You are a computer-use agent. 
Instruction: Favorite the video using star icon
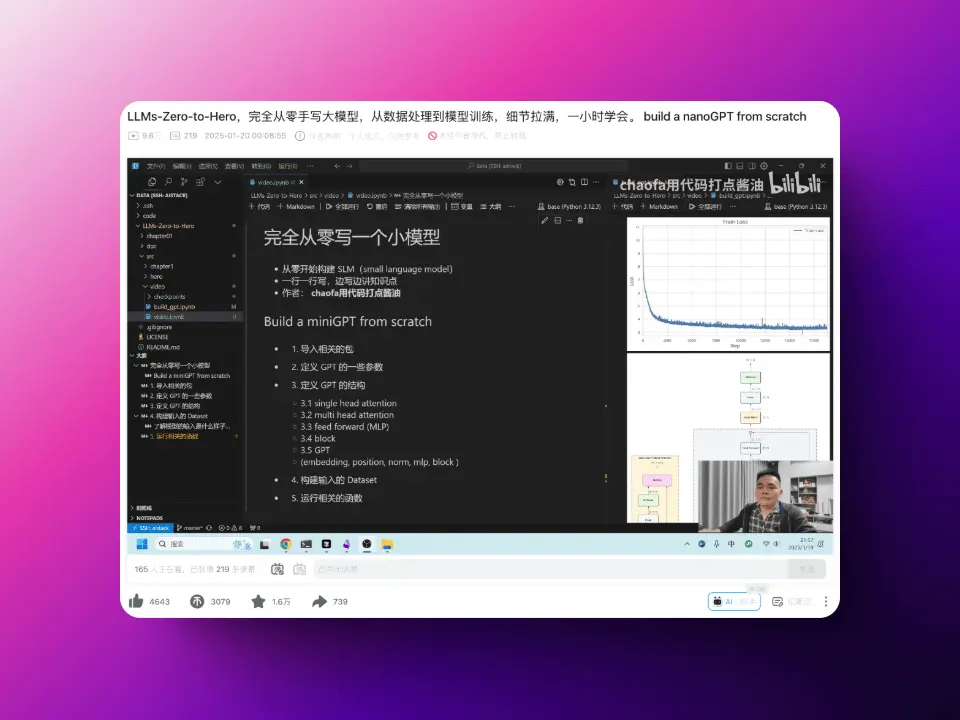[x=258, y=601]
